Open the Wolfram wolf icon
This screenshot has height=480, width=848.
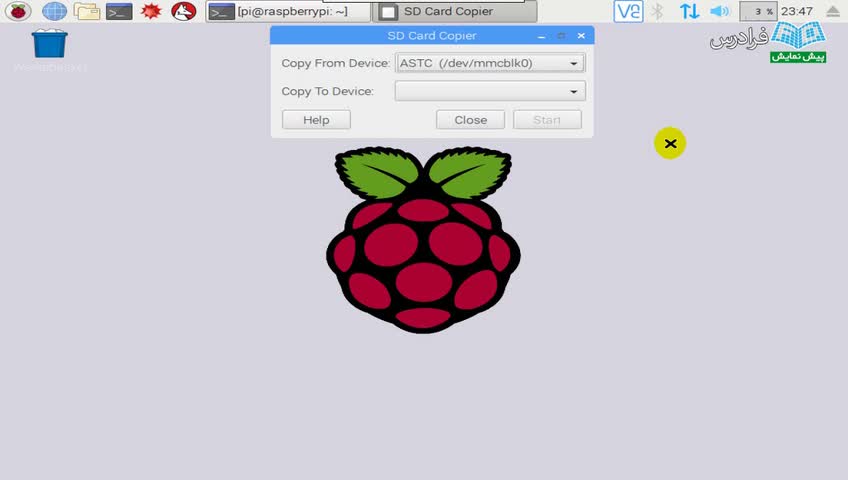tap(184, 11)
